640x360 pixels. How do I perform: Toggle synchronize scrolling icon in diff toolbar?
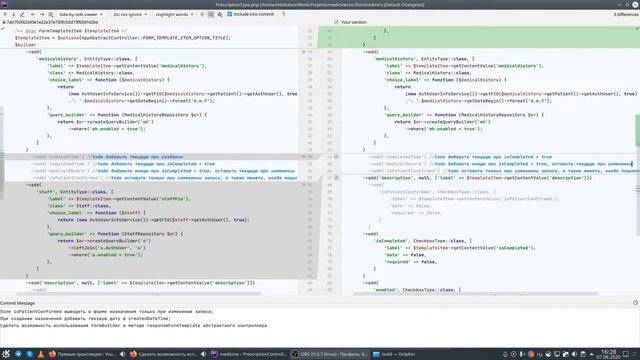[211, 14]
